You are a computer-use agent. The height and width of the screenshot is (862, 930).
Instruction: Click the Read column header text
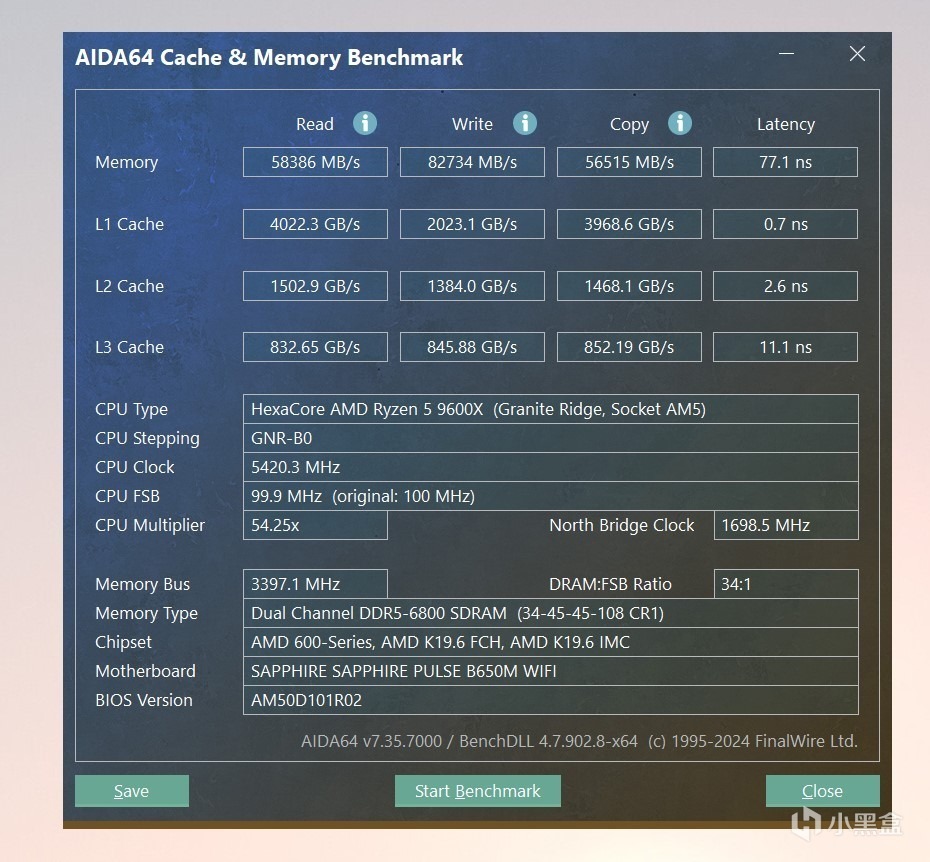tap(314, 124)
